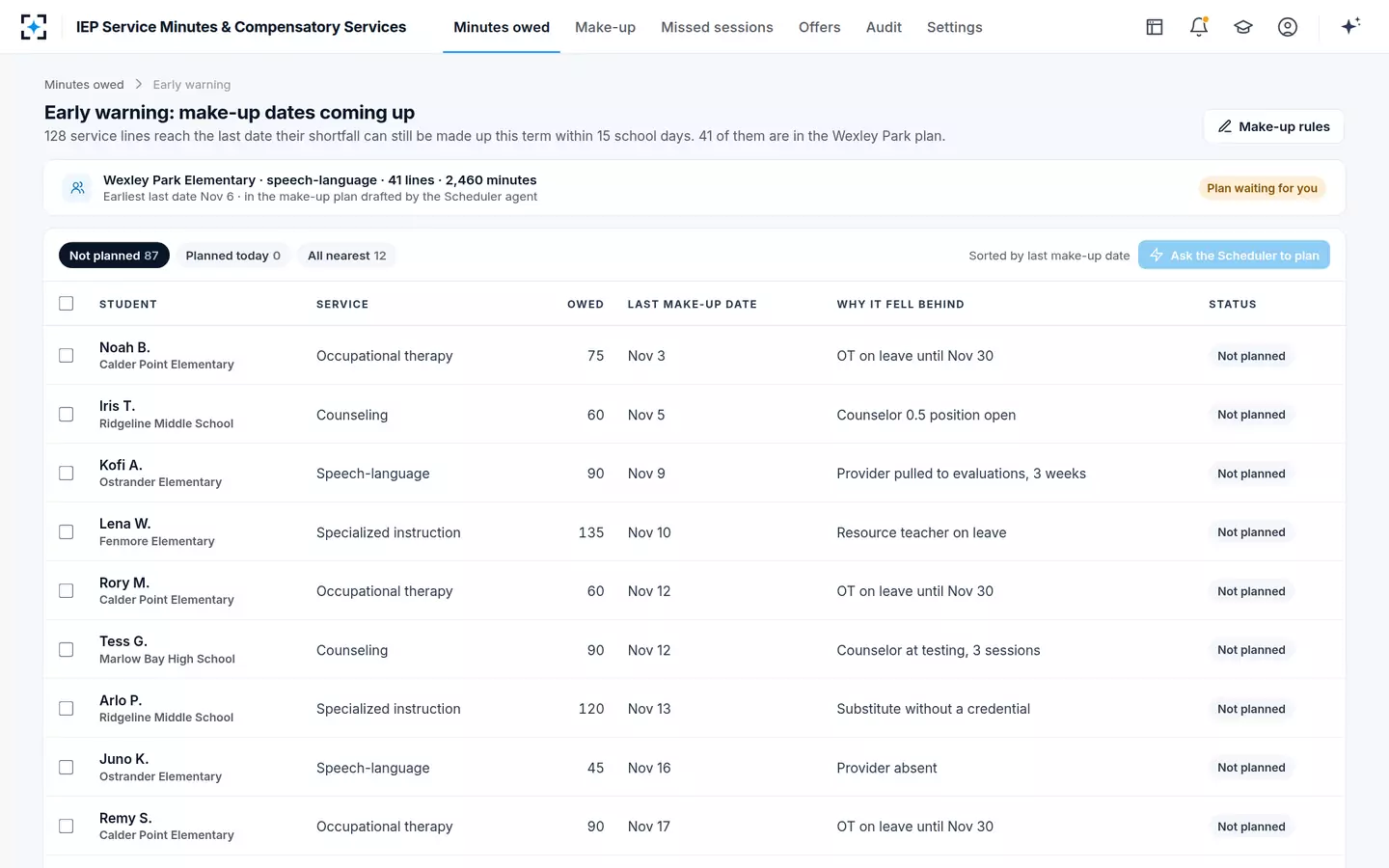Click 'Substitute without a credential' text
This screenshot has width=1389, height=868.
coord(933,709)
